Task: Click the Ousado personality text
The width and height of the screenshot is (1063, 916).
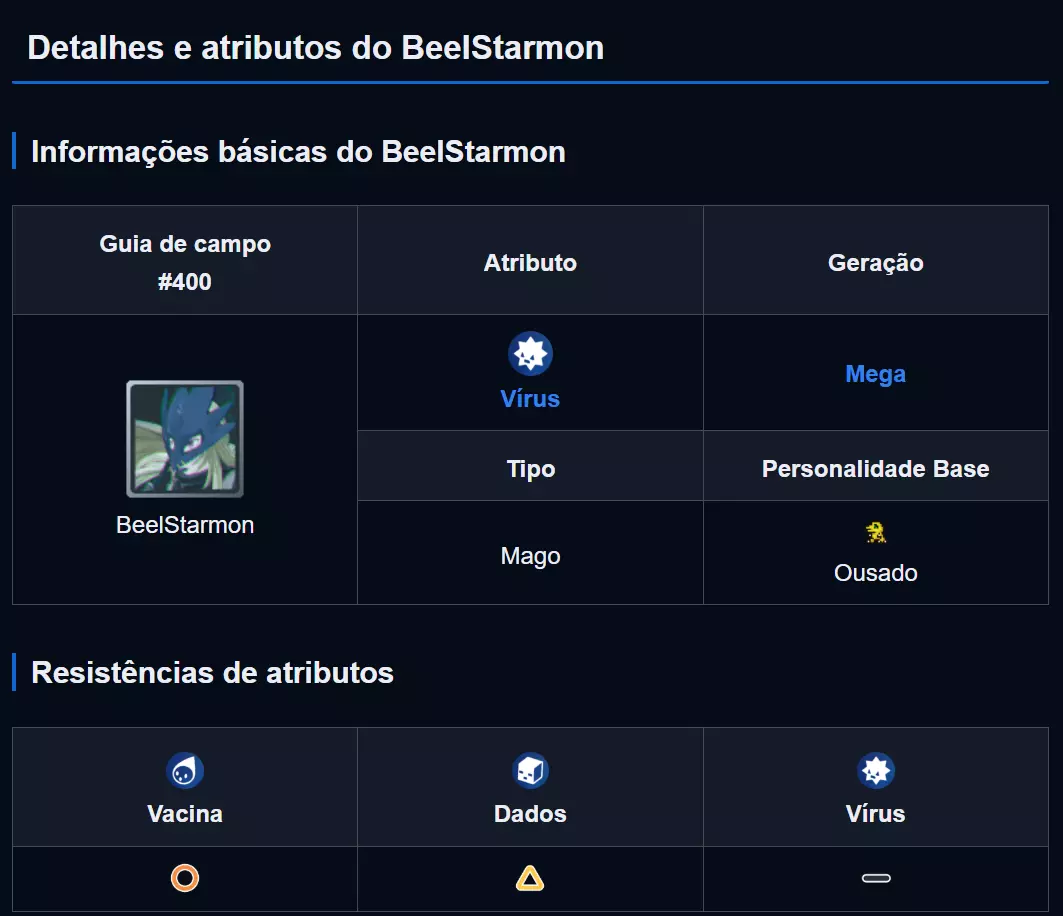Action: click(x=876, y=573)
